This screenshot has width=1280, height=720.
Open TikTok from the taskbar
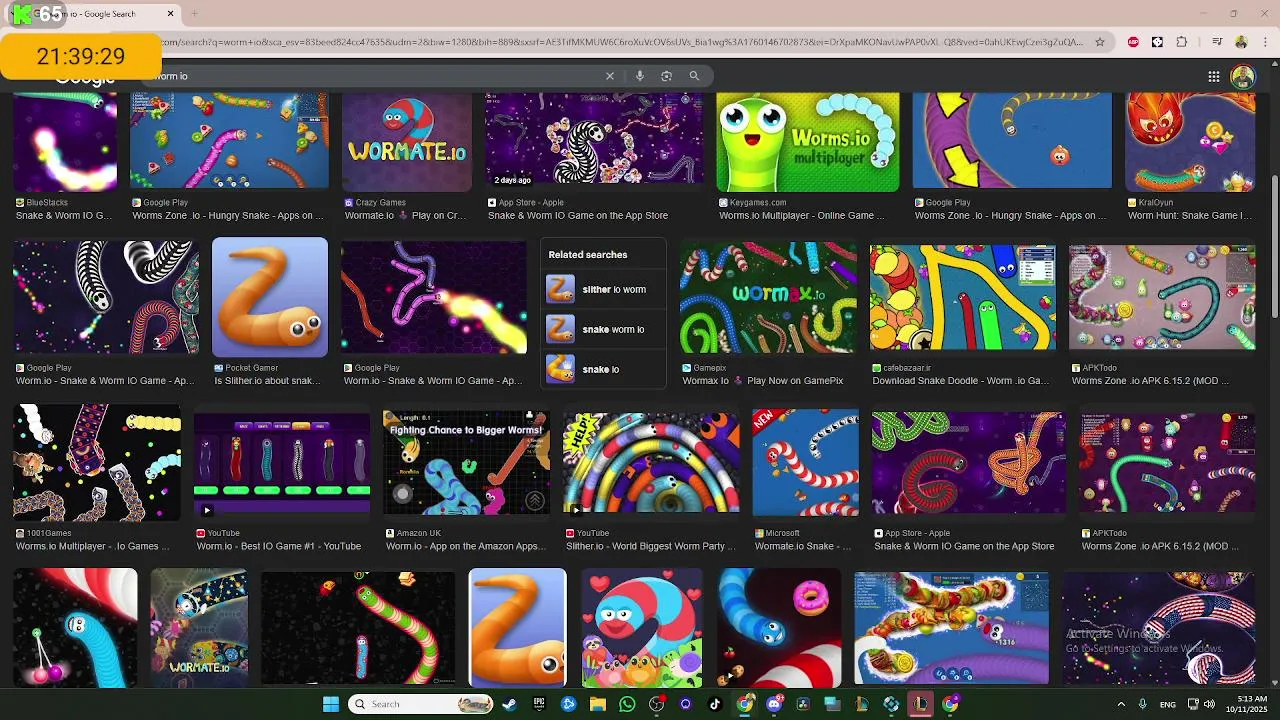point(715,704)
